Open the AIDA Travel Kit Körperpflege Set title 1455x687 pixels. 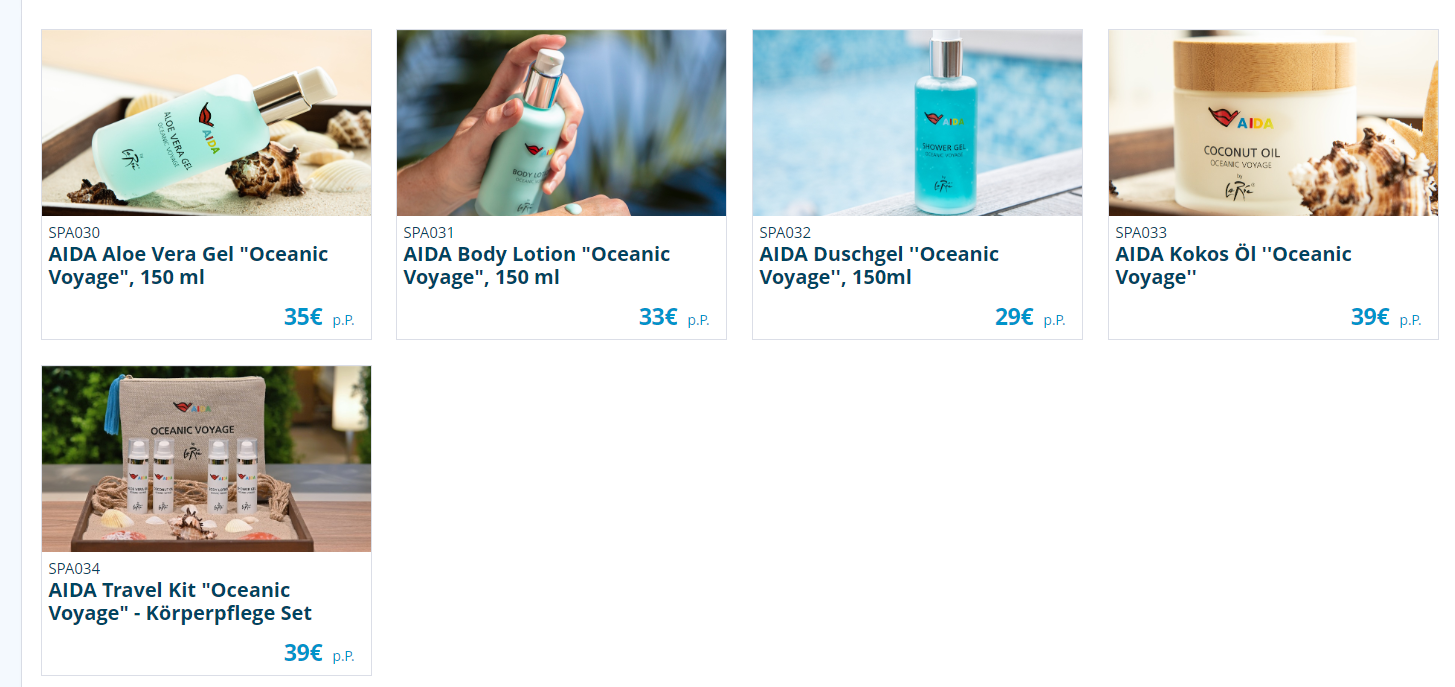180,602
